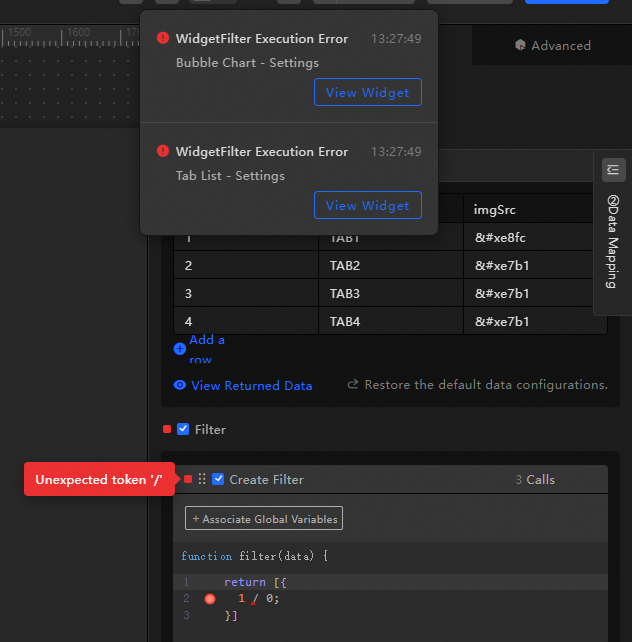Open Bubble Chart View Widget button

pyautogui.click(x=368, y=92)
